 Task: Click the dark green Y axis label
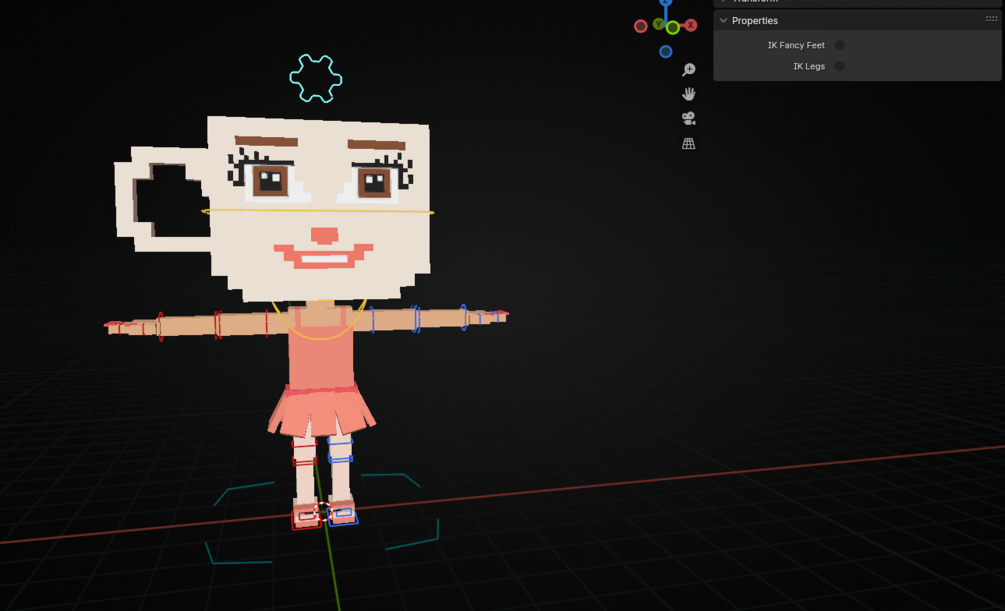[659, 24]
